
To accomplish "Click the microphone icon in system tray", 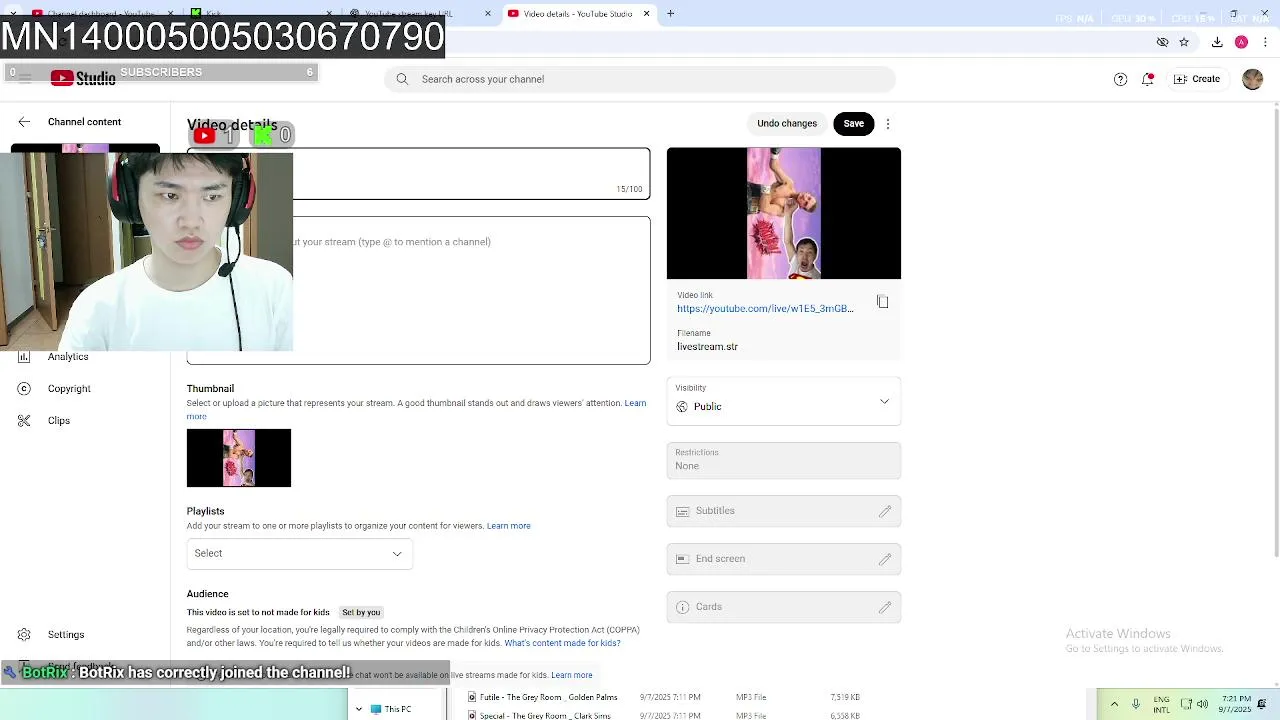I will [x=1136, y=704].
